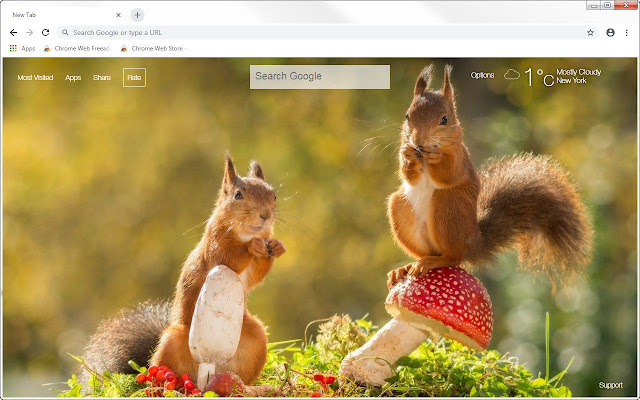Maximize the browser window
Image resolution: width=640 pixels, height=400 pixels.
click(607, 5)
